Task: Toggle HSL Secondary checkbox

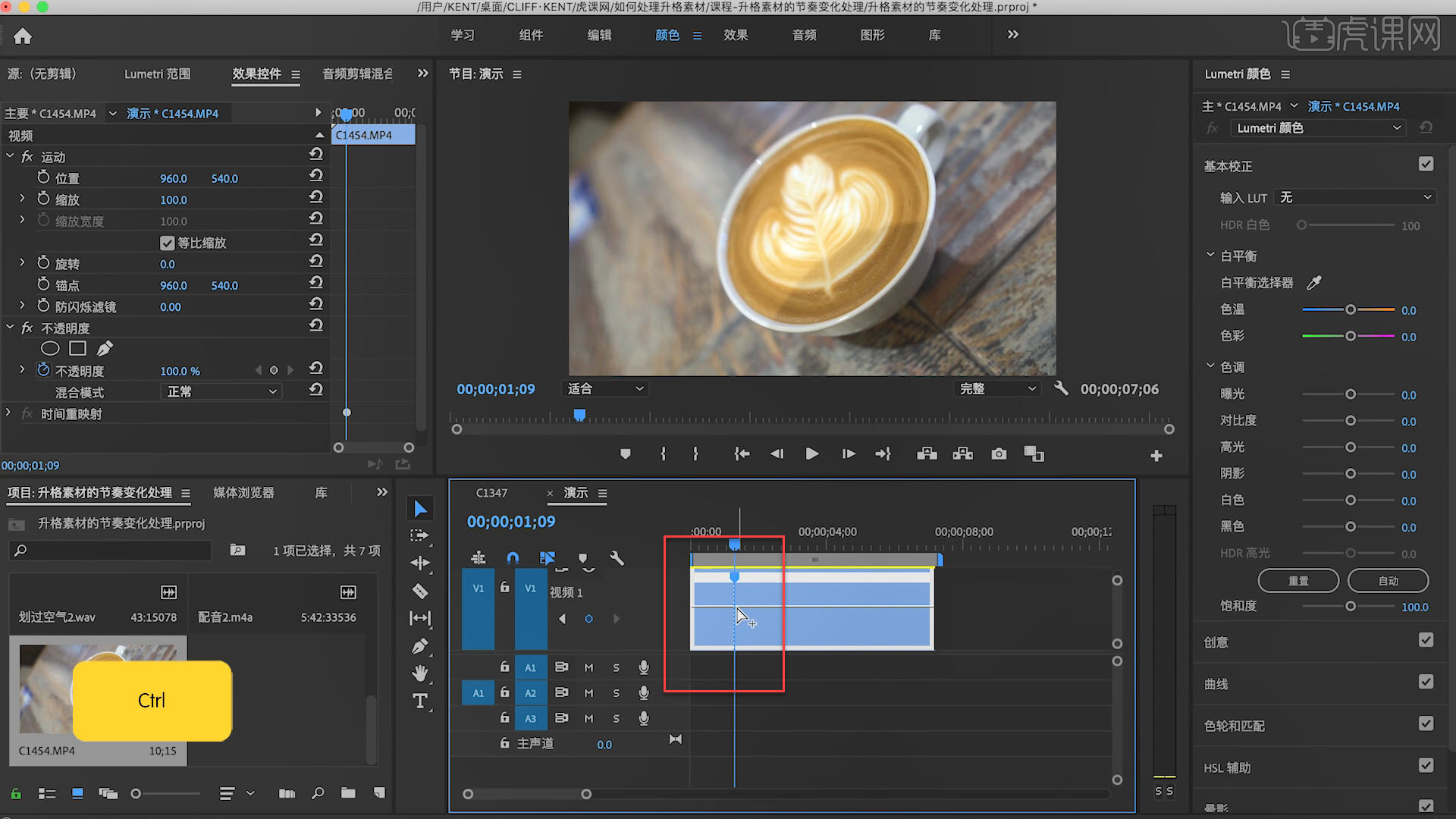Action: pyautogui.click(x=1426, y=765)
